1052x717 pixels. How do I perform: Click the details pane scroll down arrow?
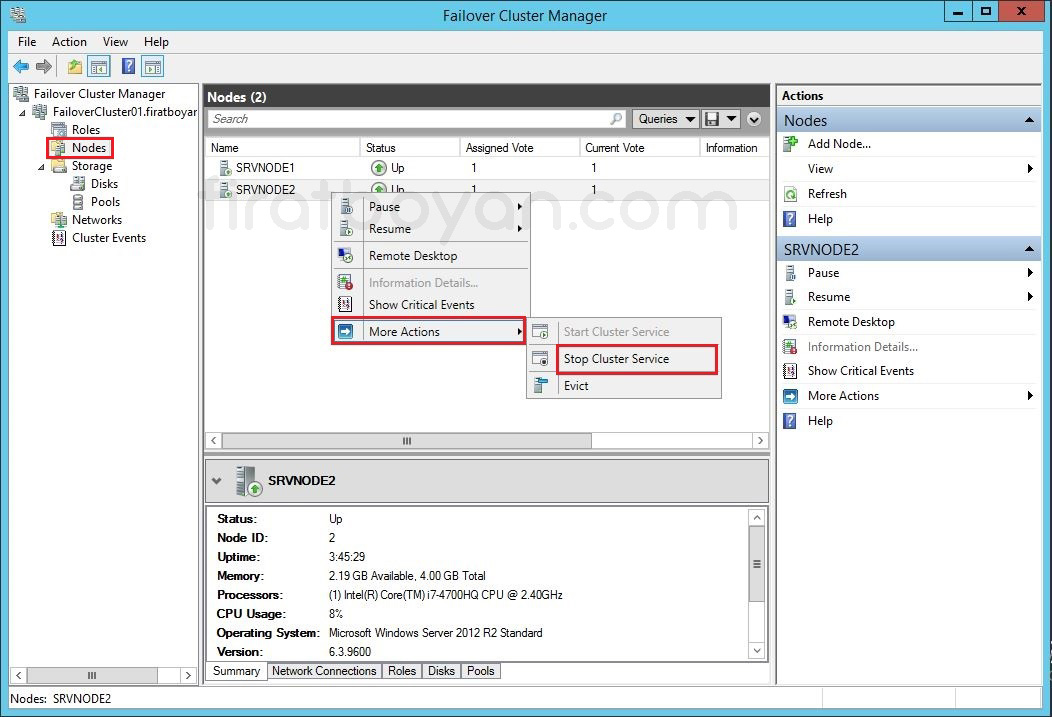click(x=757, y=651)
